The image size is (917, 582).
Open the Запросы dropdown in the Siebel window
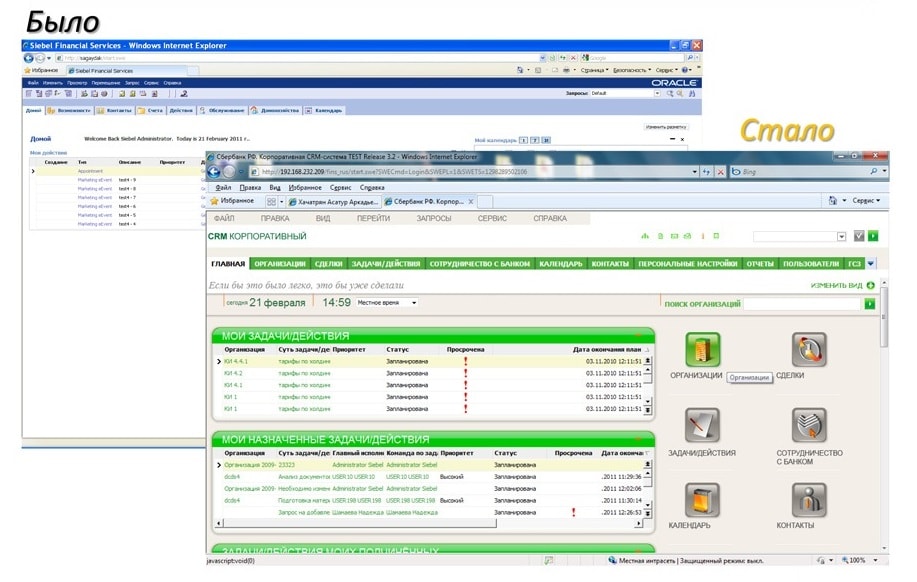point(657,94)
